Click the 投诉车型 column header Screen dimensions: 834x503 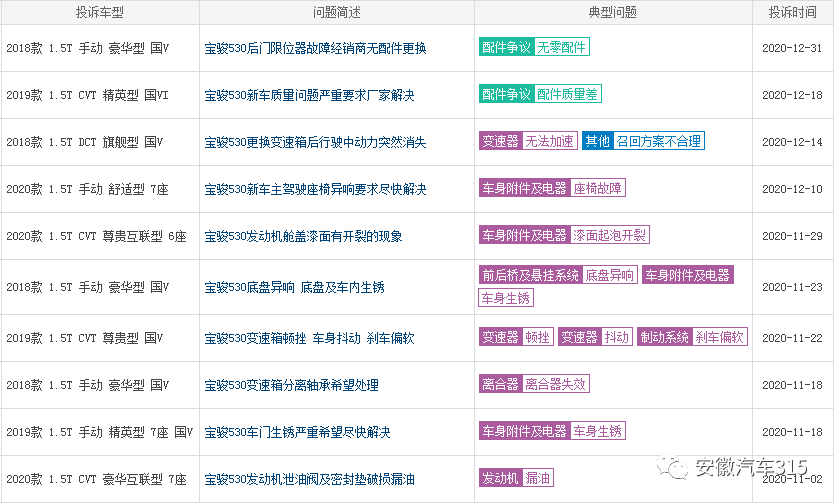tap(99, 12)
